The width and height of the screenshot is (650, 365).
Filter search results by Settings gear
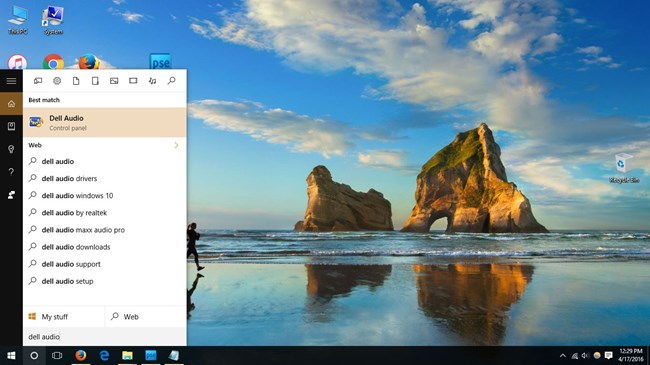coord(57,81)
